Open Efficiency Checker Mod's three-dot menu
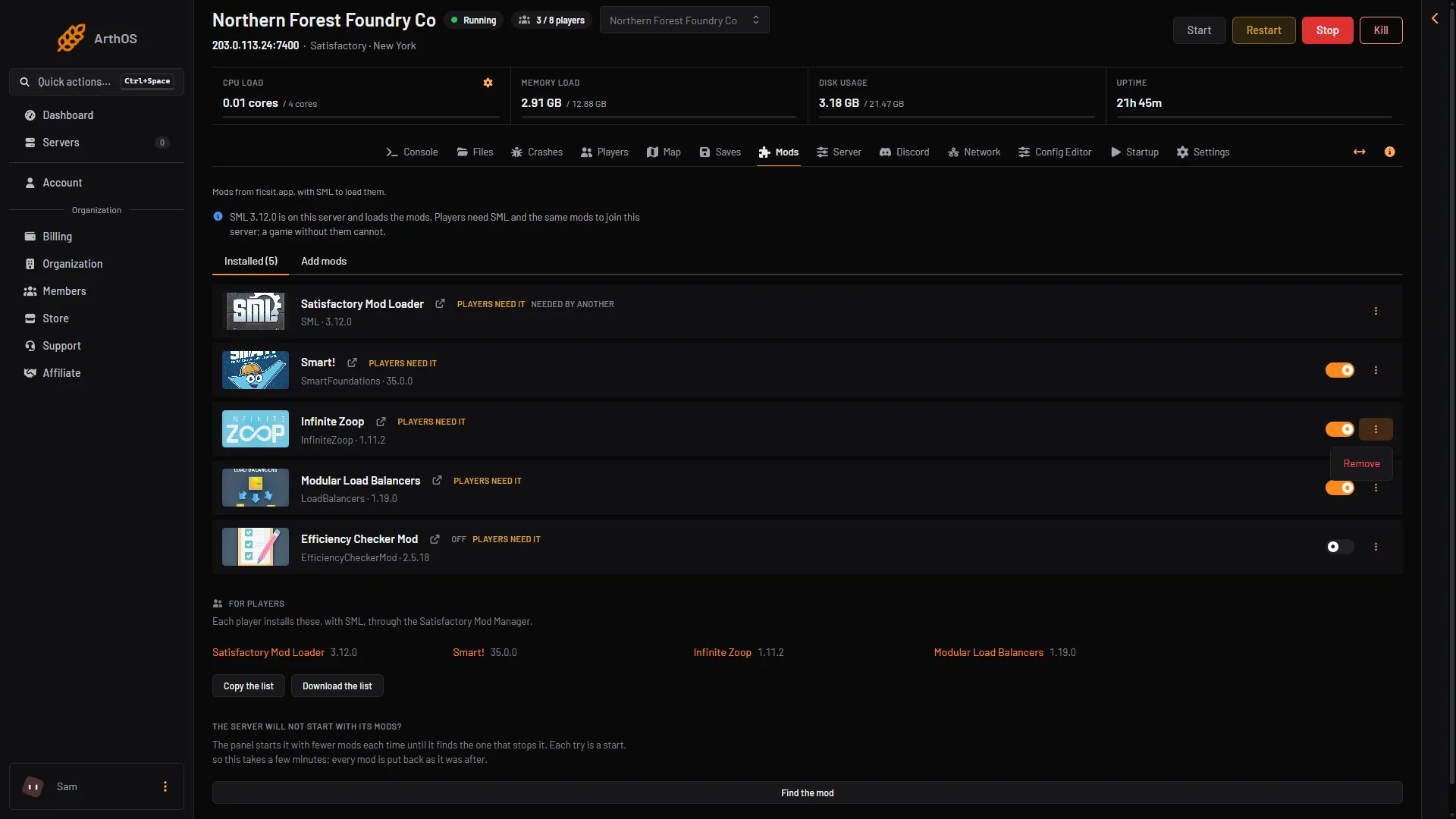This screenshot has width=1456, height=819. pyautogui.click(x=1376, y=547)
